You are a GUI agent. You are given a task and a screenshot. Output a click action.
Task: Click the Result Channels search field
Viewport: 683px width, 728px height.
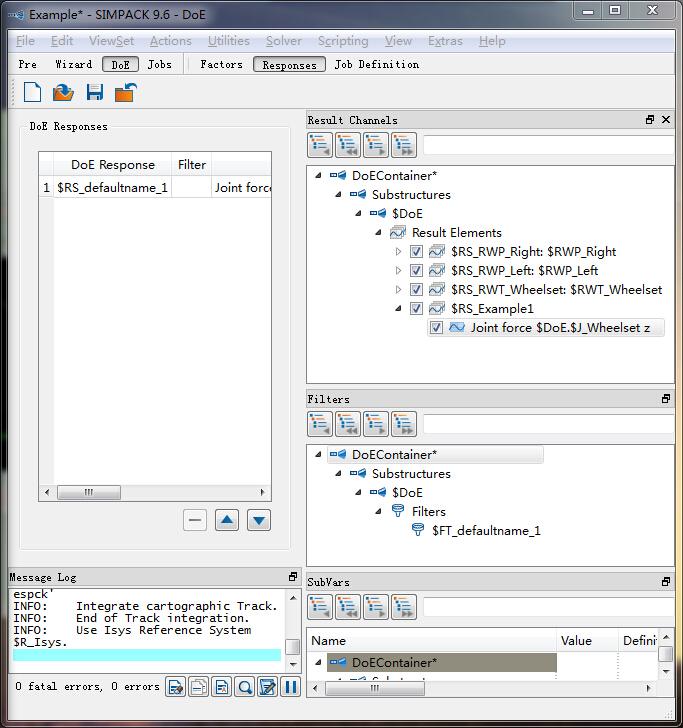coord(548,145)
